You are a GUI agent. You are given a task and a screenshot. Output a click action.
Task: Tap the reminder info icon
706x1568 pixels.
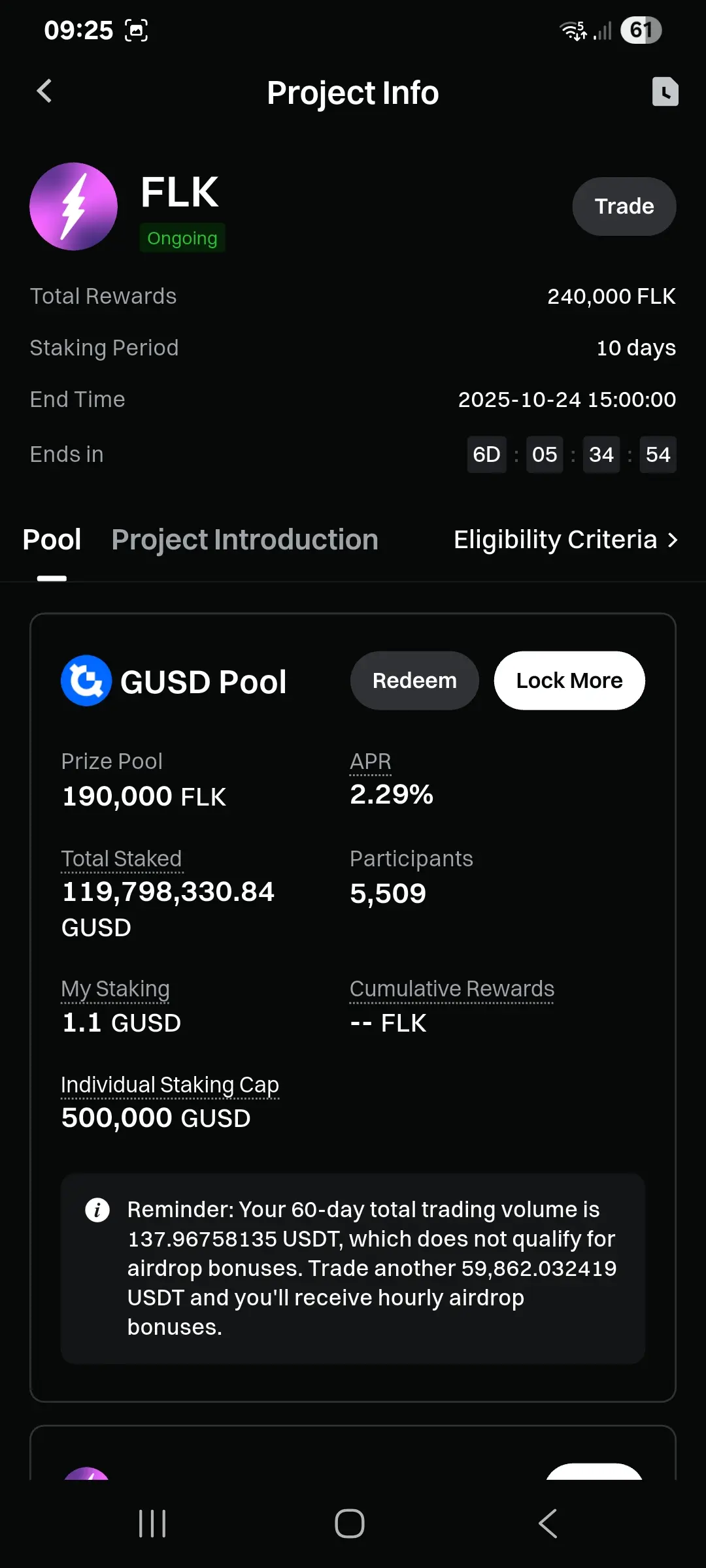tap(97, 1210)
